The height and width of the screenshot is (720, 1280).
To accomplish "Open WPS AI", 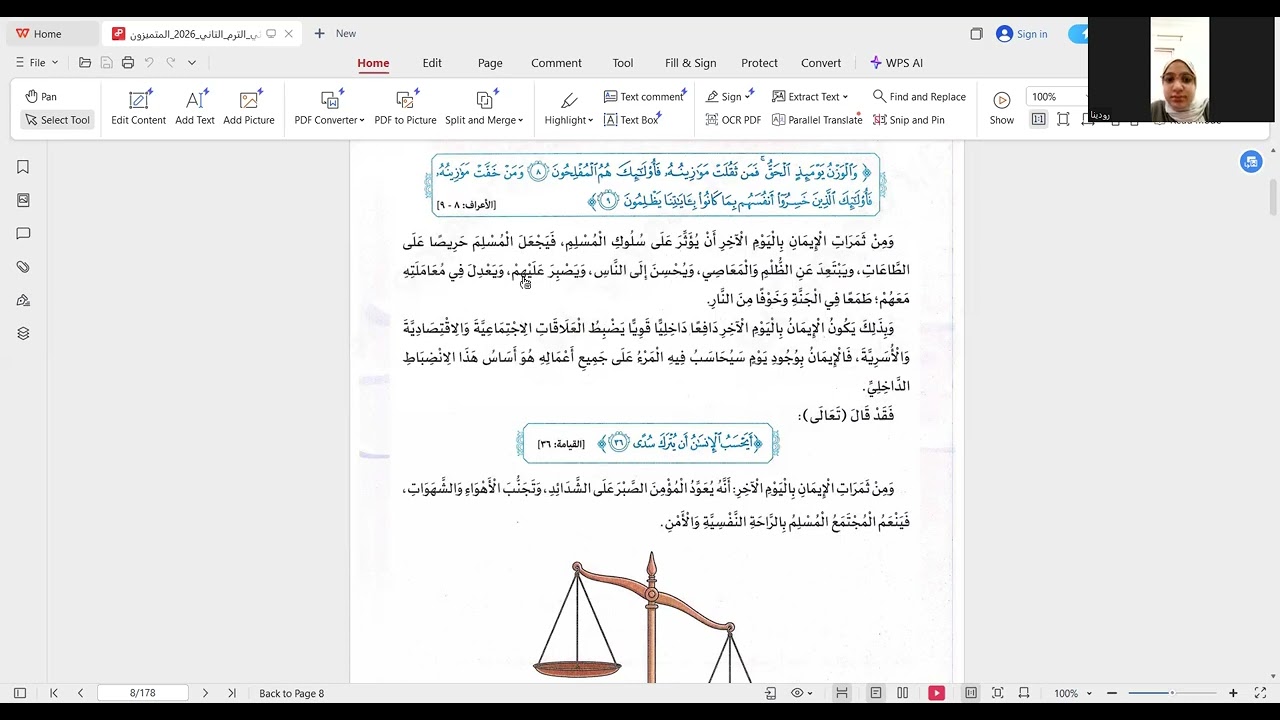I will (x=896, y=63).
